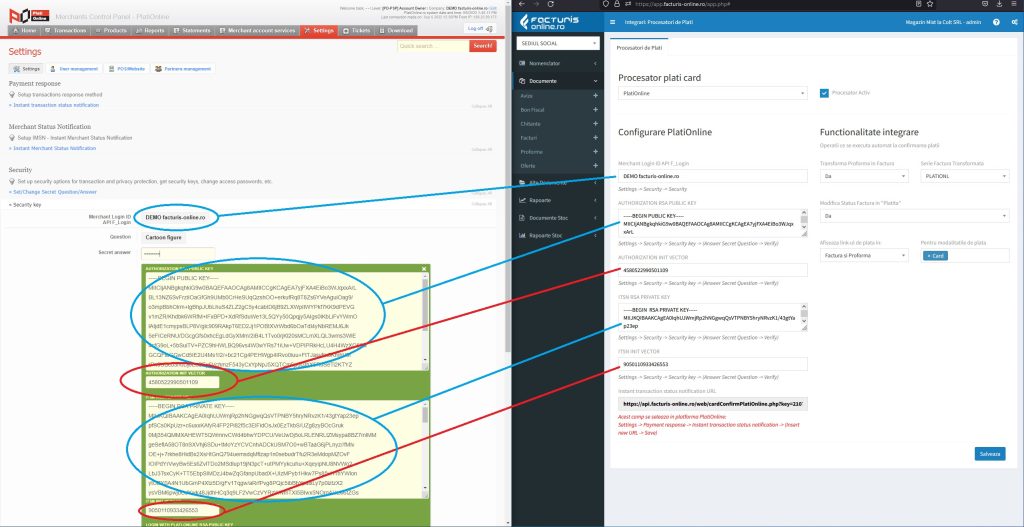Image resolution: width=1024 pixels, height=527 pixels.
Task: Open the Download menu item
Action: 396,31
